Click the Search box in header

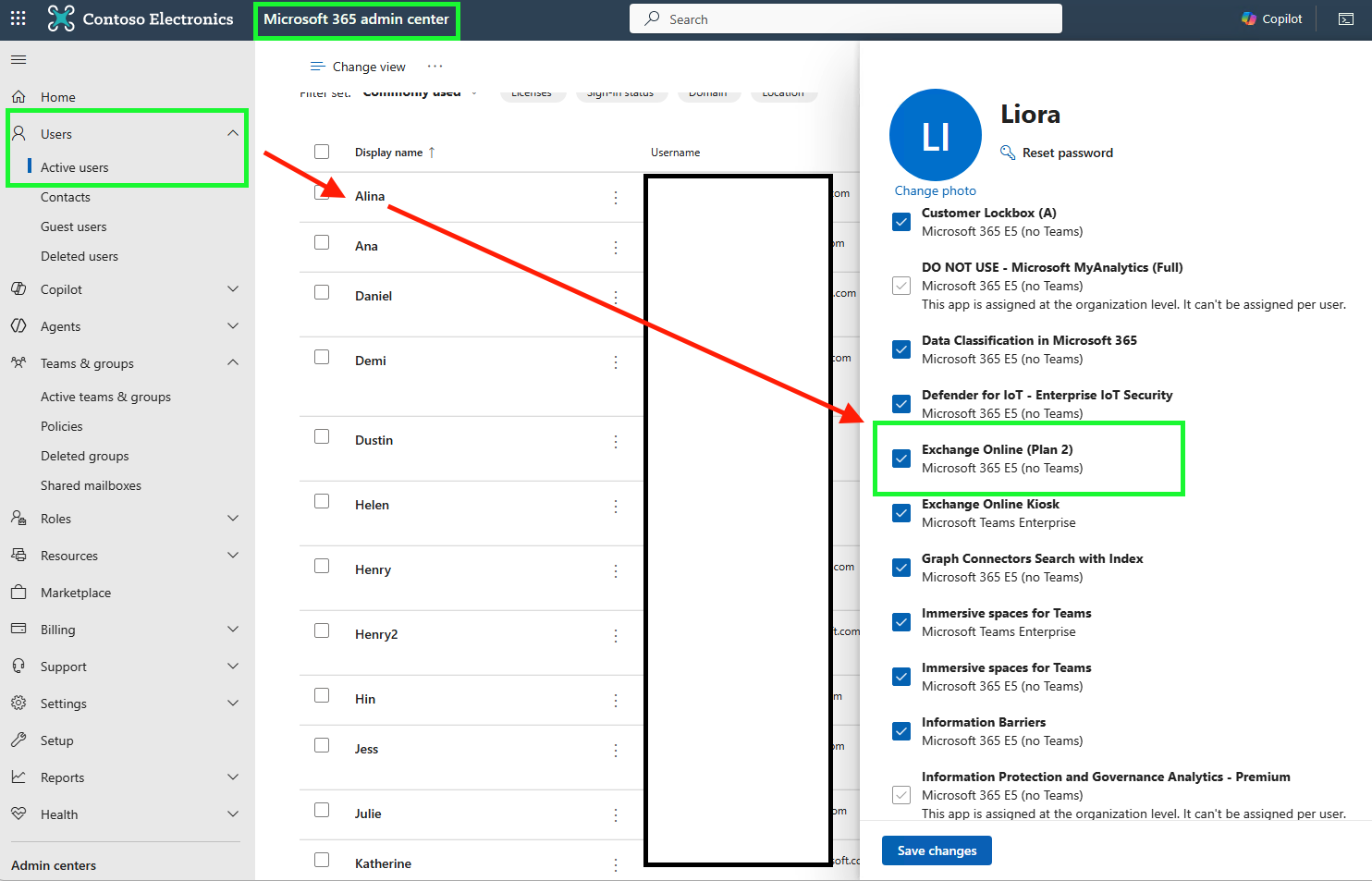[x=845, y=18]
